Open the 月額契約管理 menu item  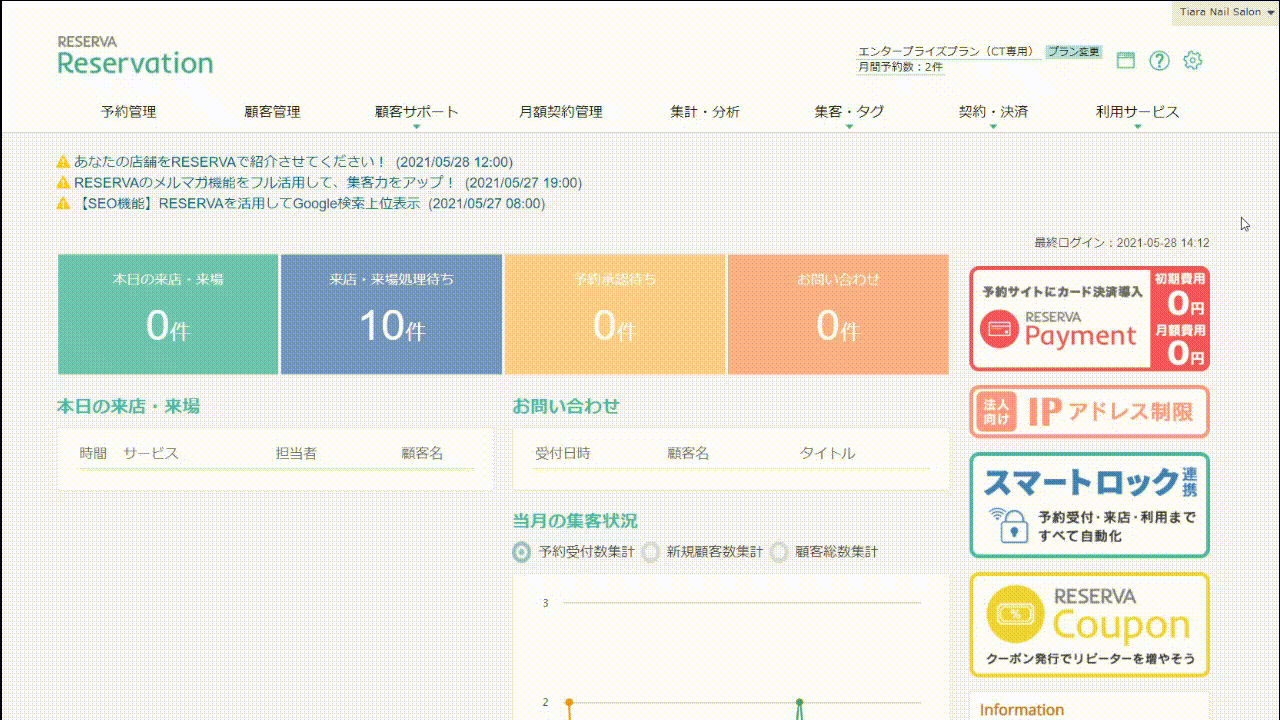pos(560,112)
